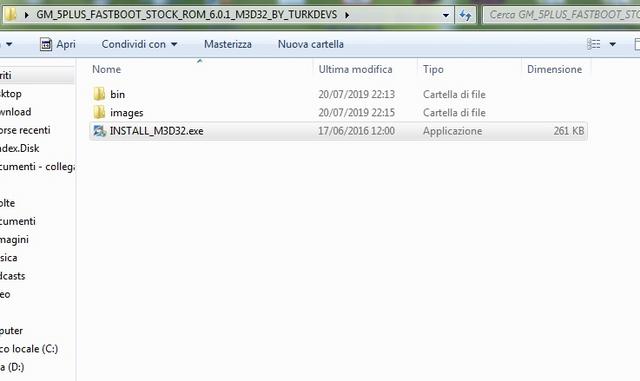
Task: Select the bin folder name
Action: (118, 94)
